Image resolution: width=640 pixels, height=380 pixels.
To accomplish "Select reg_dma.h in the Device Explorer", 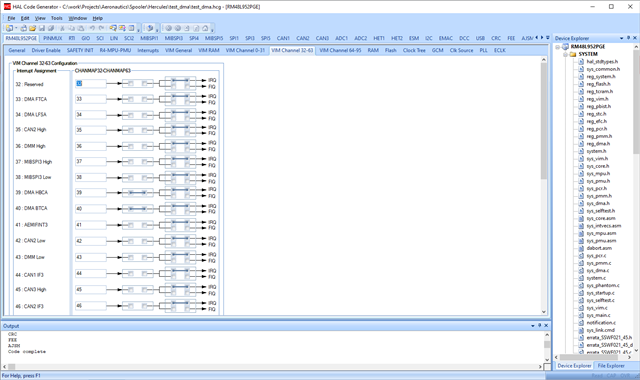I will (x=598, y=144).
